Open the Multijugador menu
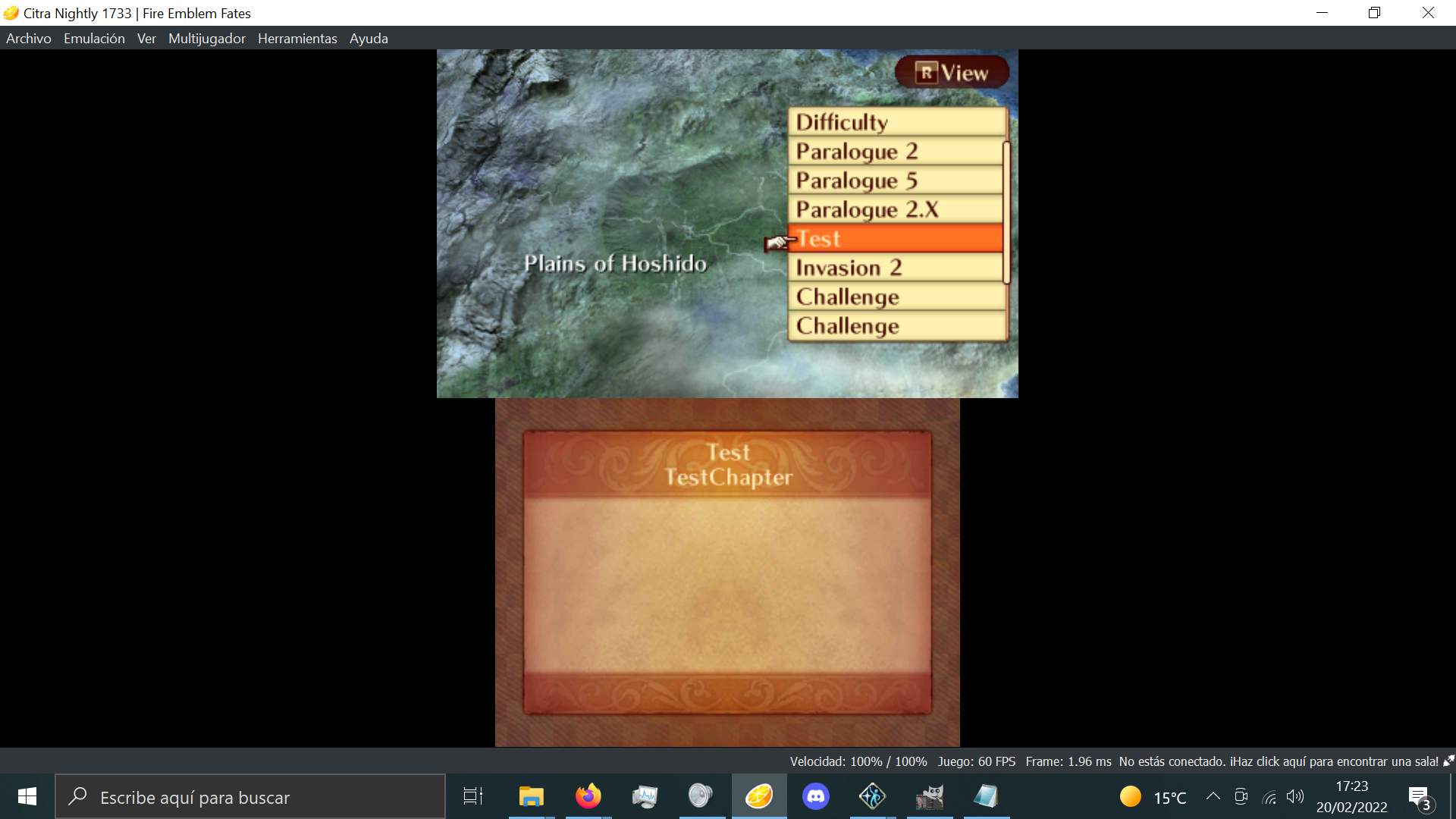Screen dimensions: 1456x819 tap(207, 39)
